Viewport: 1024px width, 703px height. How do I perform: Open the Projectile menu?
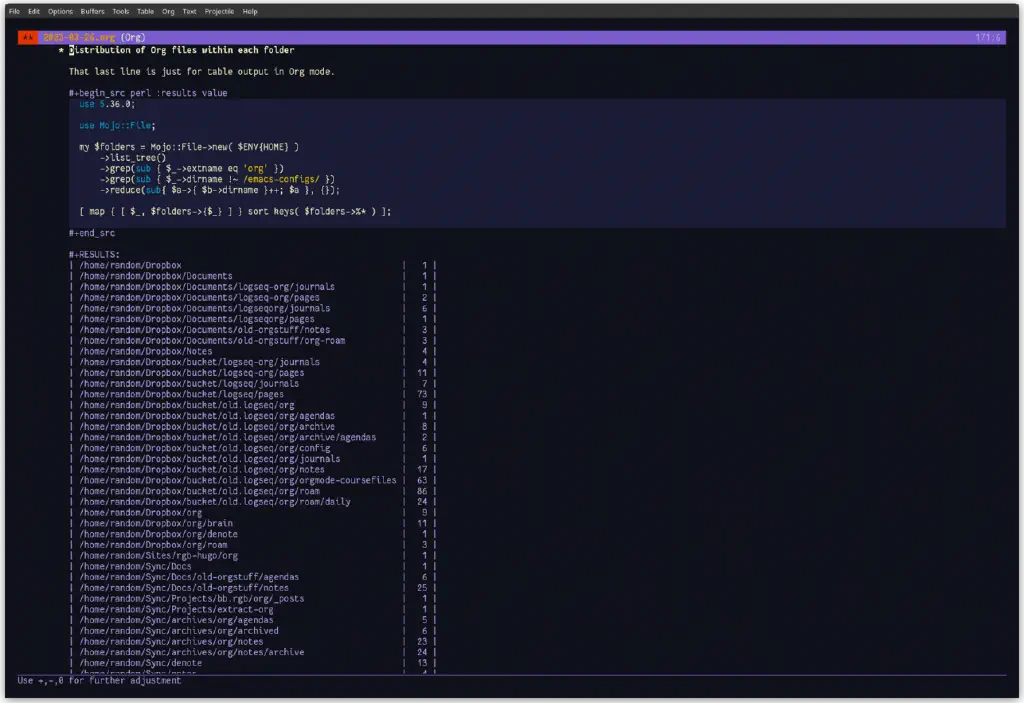(219, 11)
